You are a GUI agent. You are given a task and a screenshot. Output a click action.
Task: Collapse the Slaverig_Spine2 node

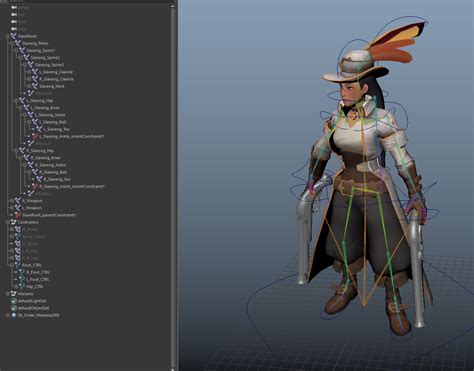click(20, 58)
